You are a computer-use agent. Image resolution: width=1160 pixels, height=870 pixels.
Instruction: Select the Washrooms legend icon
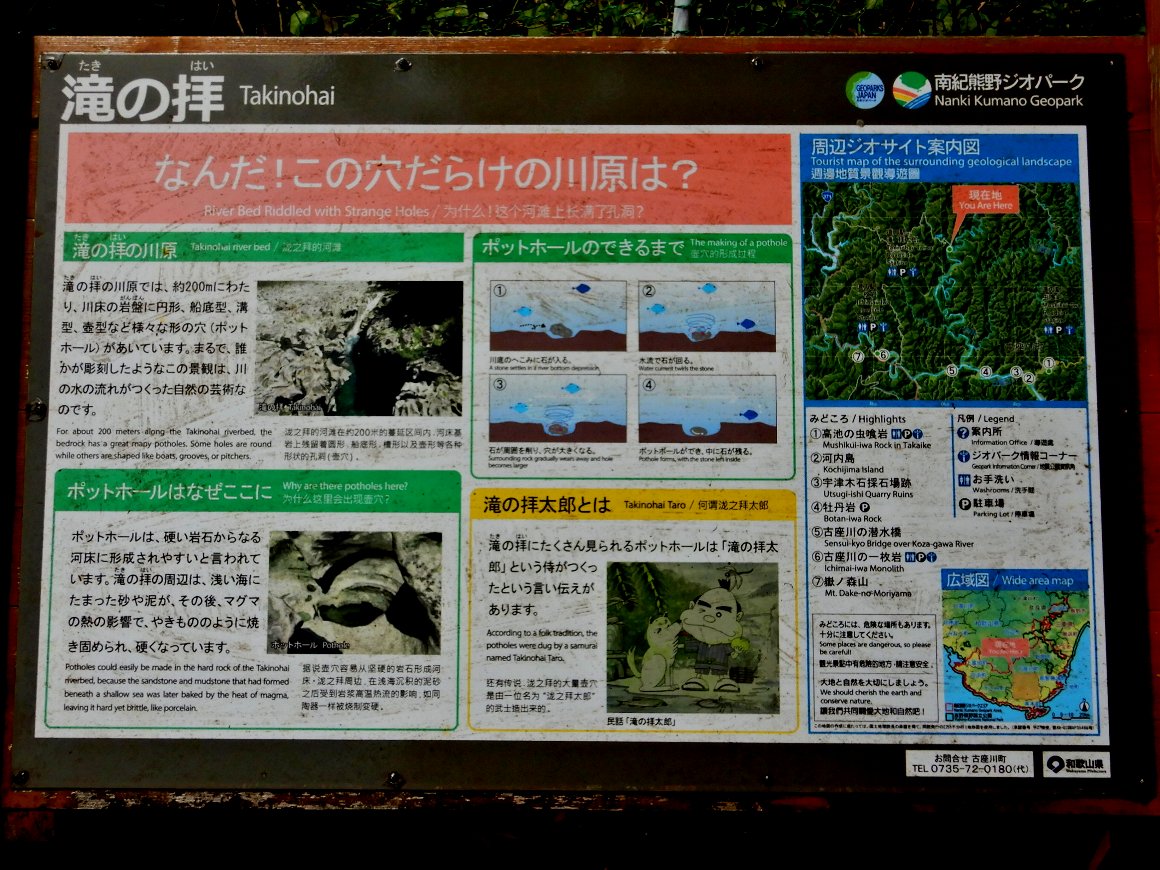pos(962,481)
